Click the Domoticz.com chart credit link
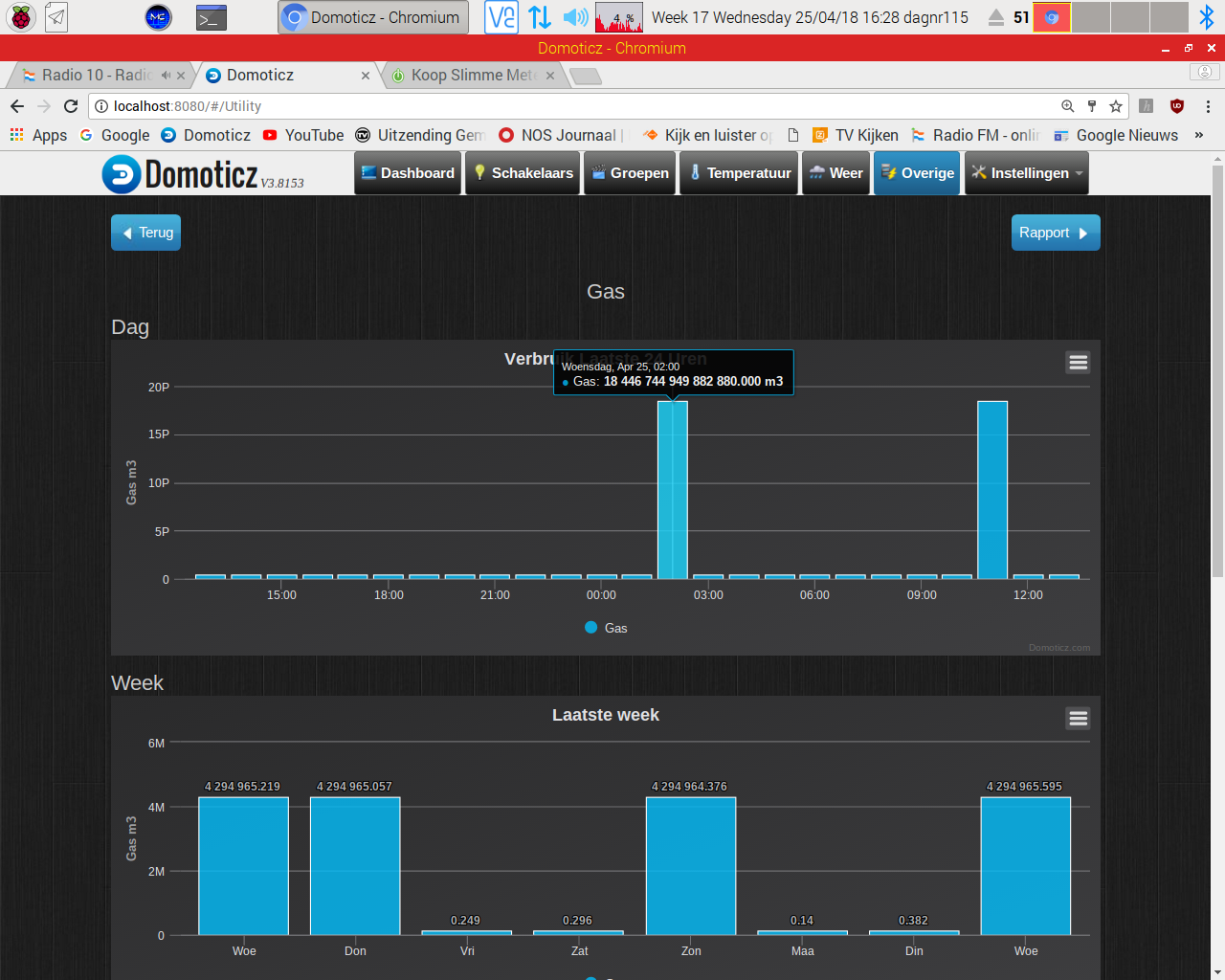1225x980 pixels. [x=1059, y=648]
